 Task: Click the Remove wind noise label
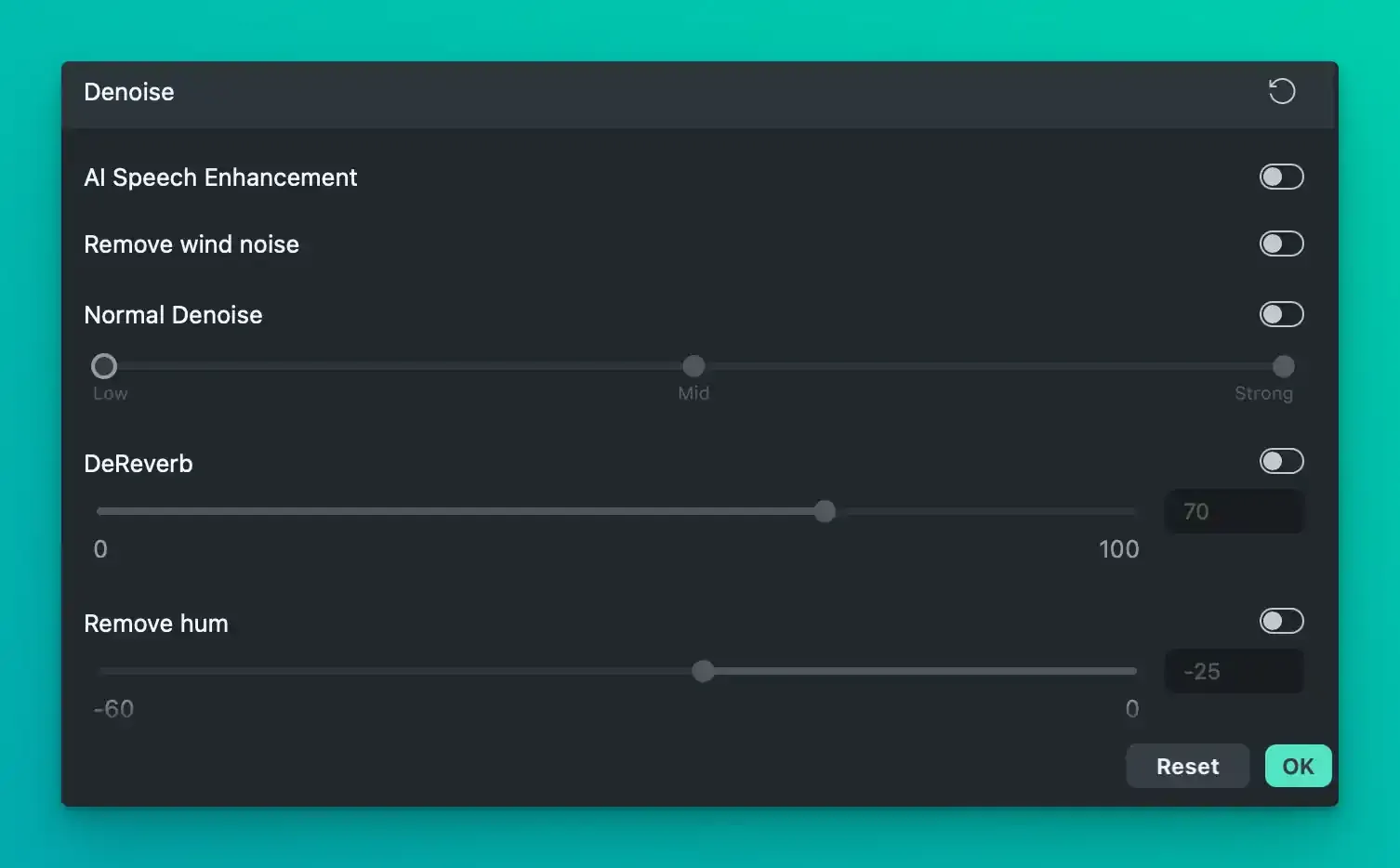(192, 244)
